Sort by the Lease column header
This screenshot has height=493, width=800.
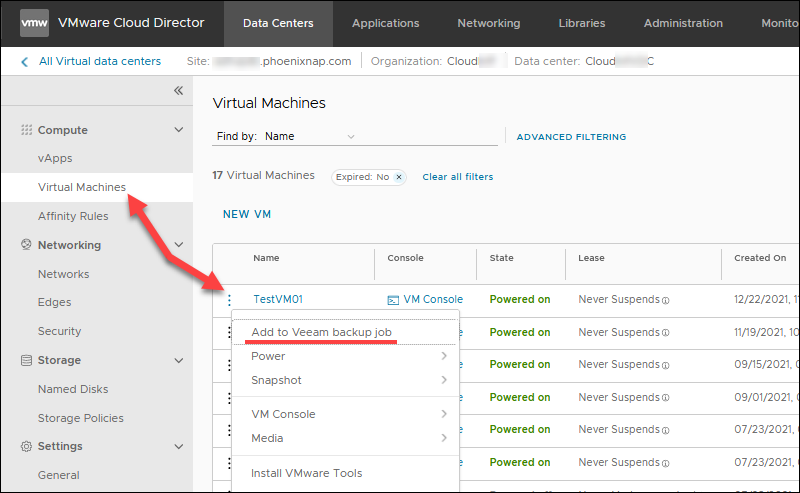click(x=591, y=258)
